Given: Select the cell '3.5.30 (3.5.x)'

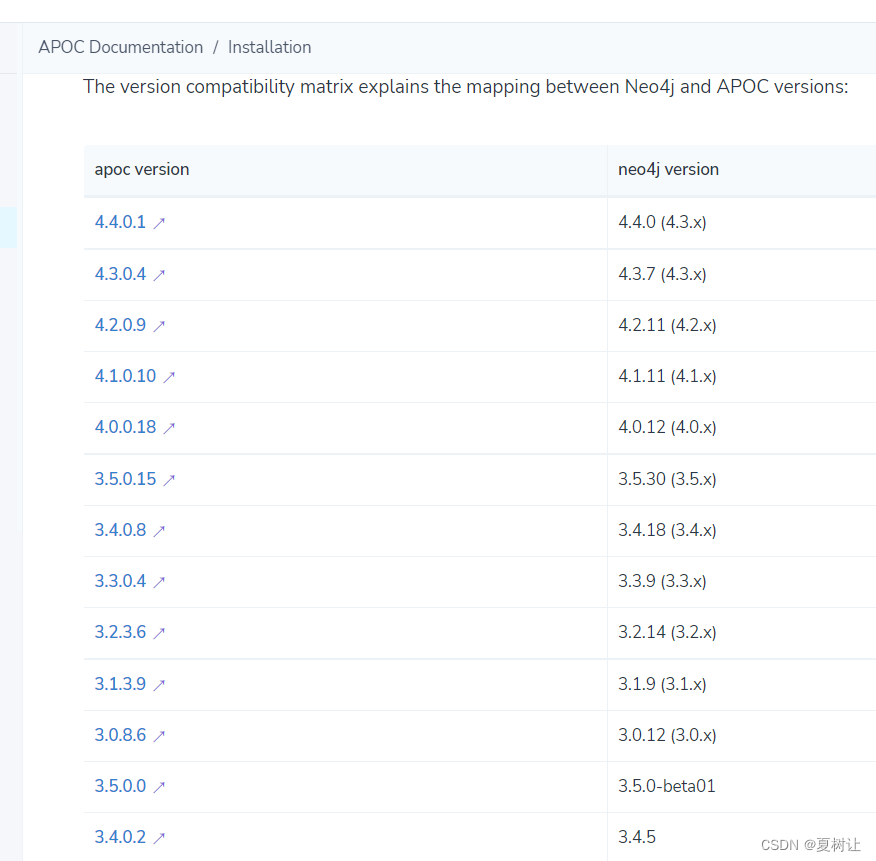Looking at the screenshot, I should point(742,479).
